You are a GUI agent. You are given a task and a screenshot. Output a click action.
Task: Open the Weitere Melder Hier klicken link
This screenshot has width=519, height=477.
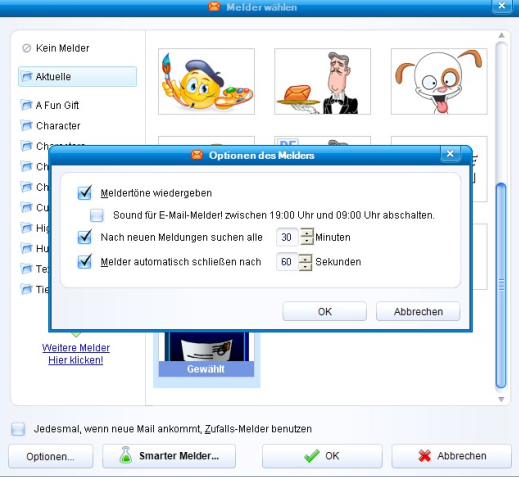(x=76, y=354)
